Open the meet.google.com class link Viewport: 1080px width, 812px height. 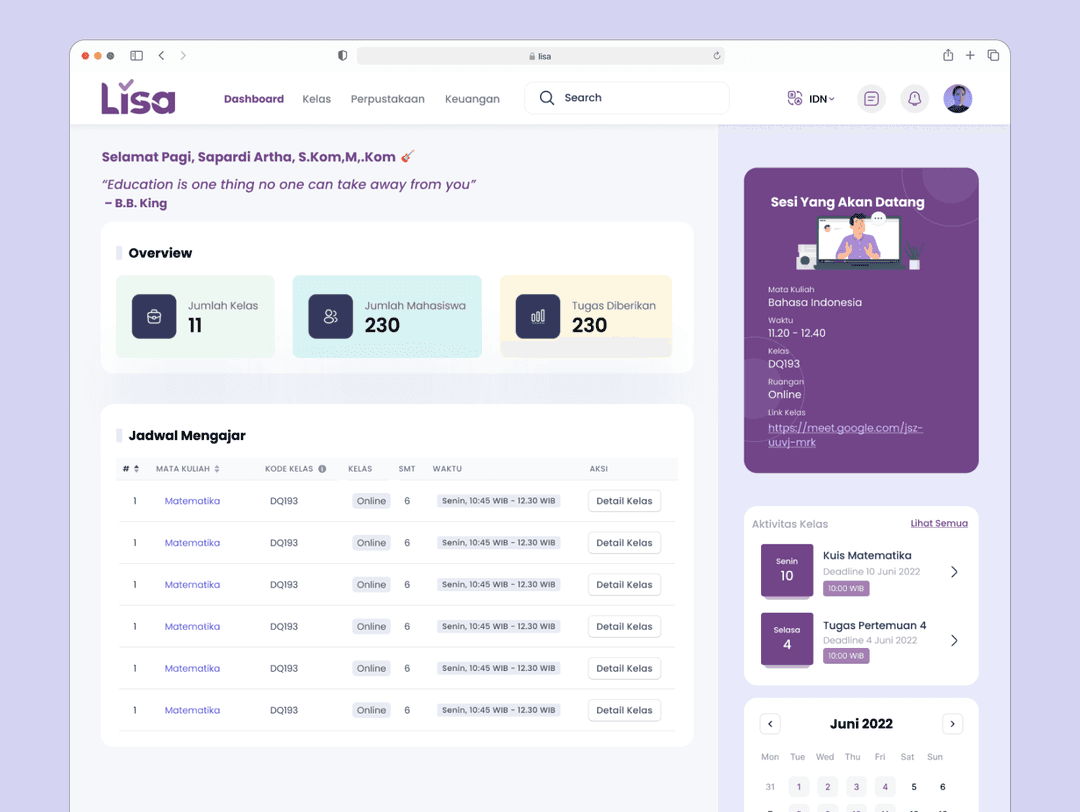[845, 435]
